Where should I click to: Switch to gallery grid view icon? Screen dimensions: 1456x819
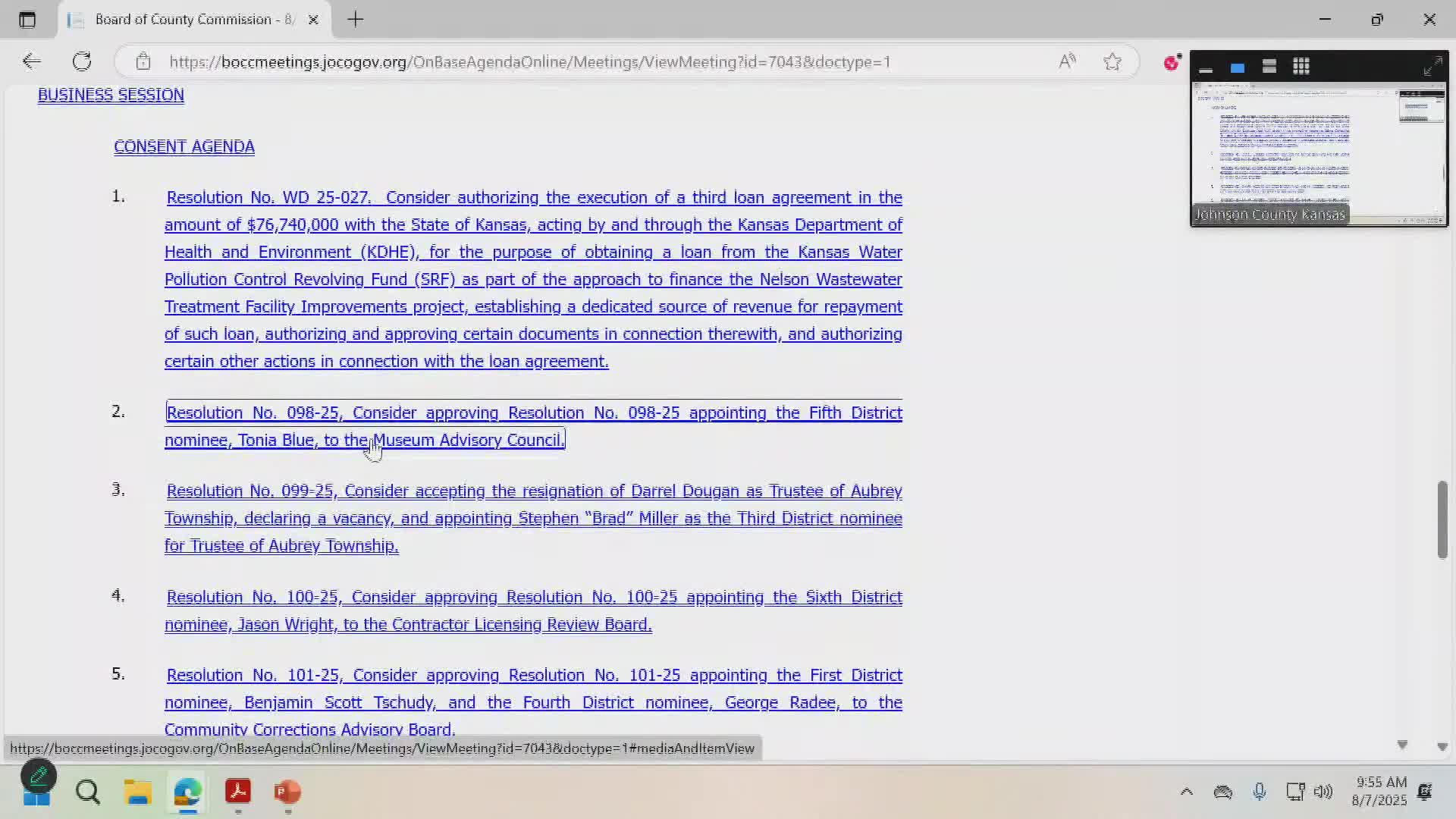(x=1301, y=67)
